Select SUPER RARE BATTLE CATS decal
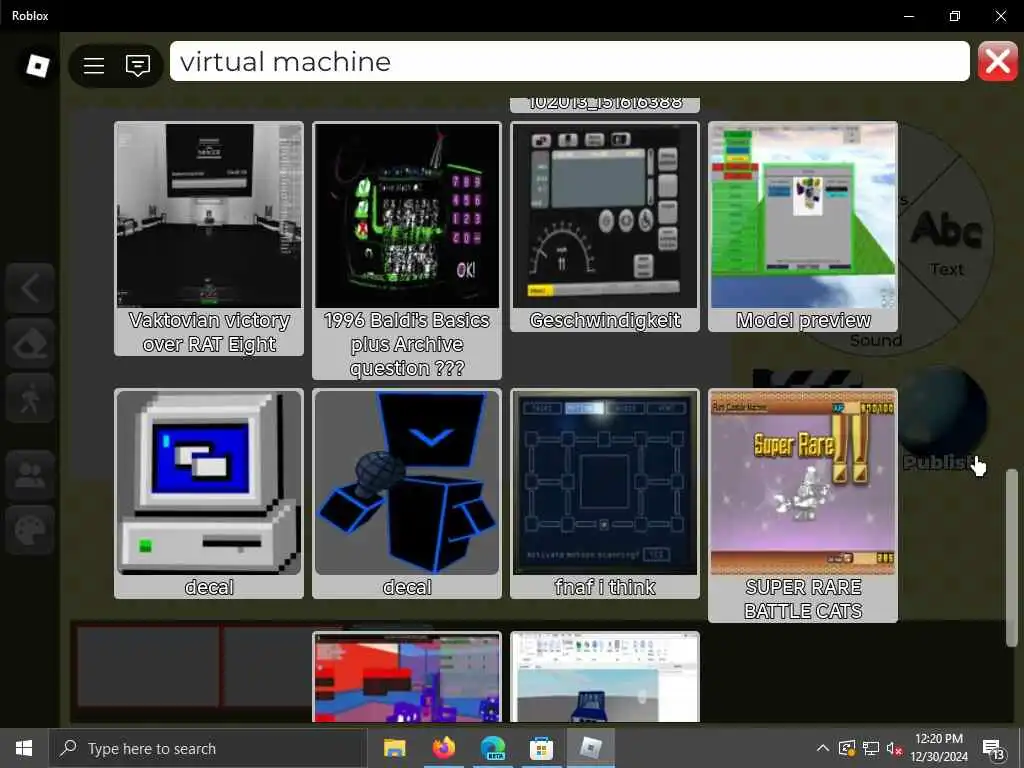This screenshot has width=1024, height=768. click(803, 505)
